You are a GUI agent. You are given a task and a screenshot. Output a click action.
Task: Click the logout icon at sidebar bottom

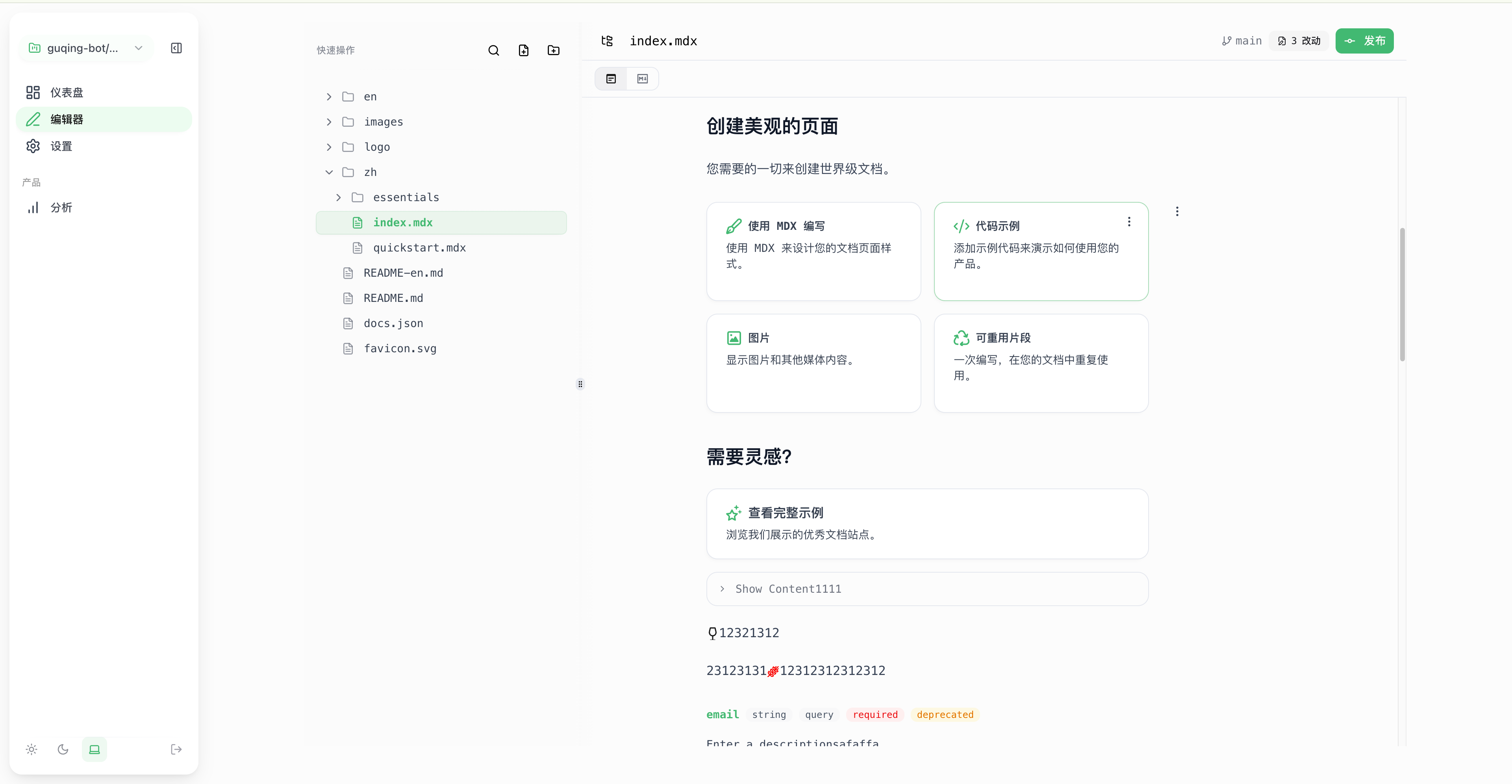tap(176, 749)
